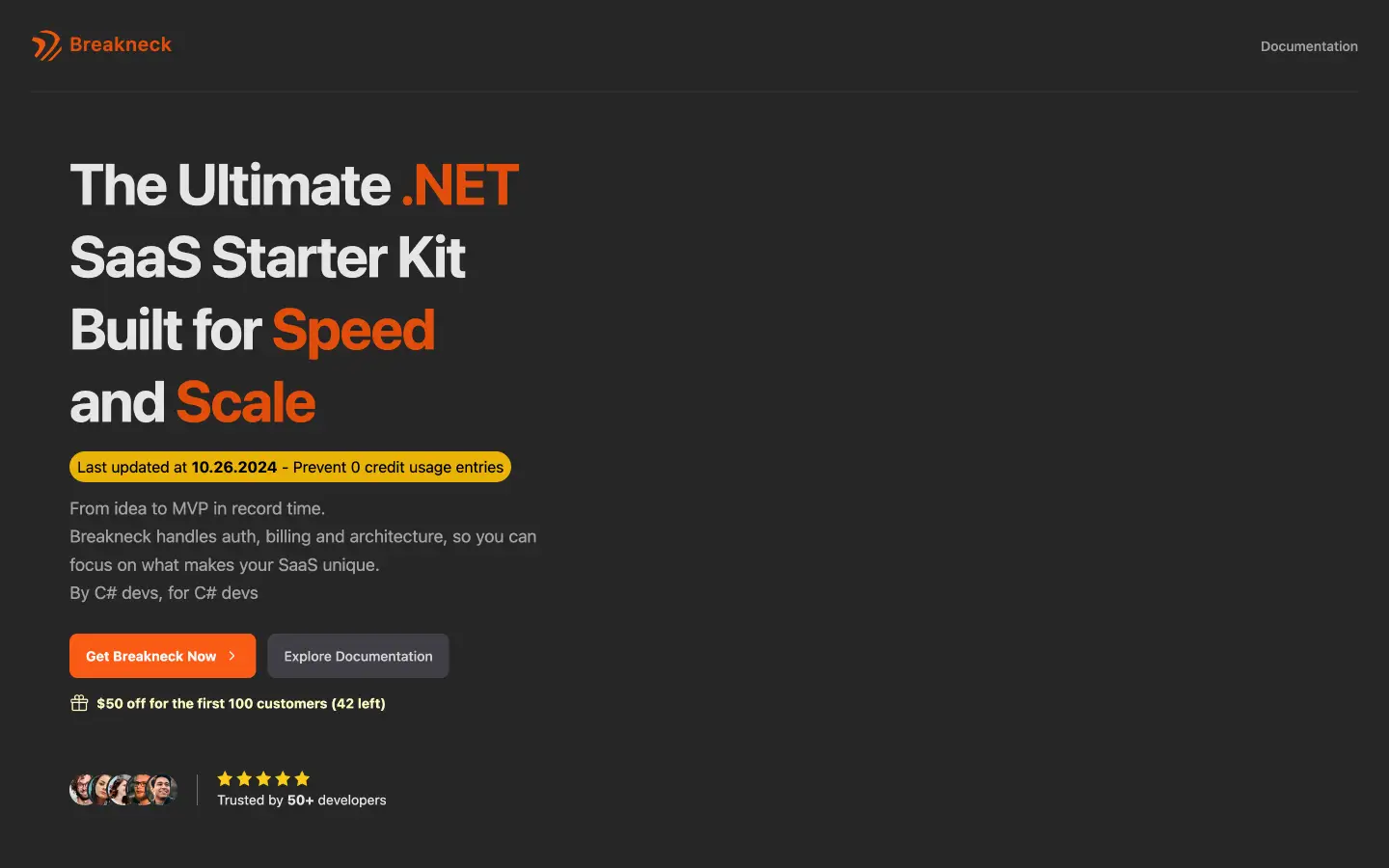
Task: Click the Breakneck orange logo icon
Action: tap(46, 45)
